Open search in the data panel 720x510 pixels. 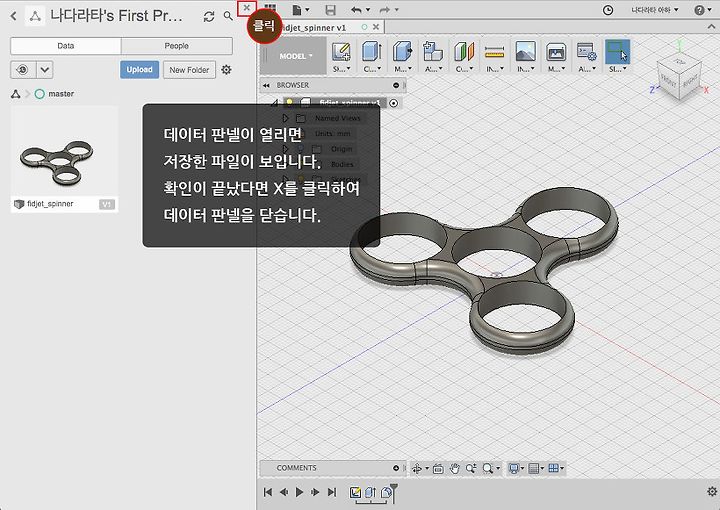[228, 16]
